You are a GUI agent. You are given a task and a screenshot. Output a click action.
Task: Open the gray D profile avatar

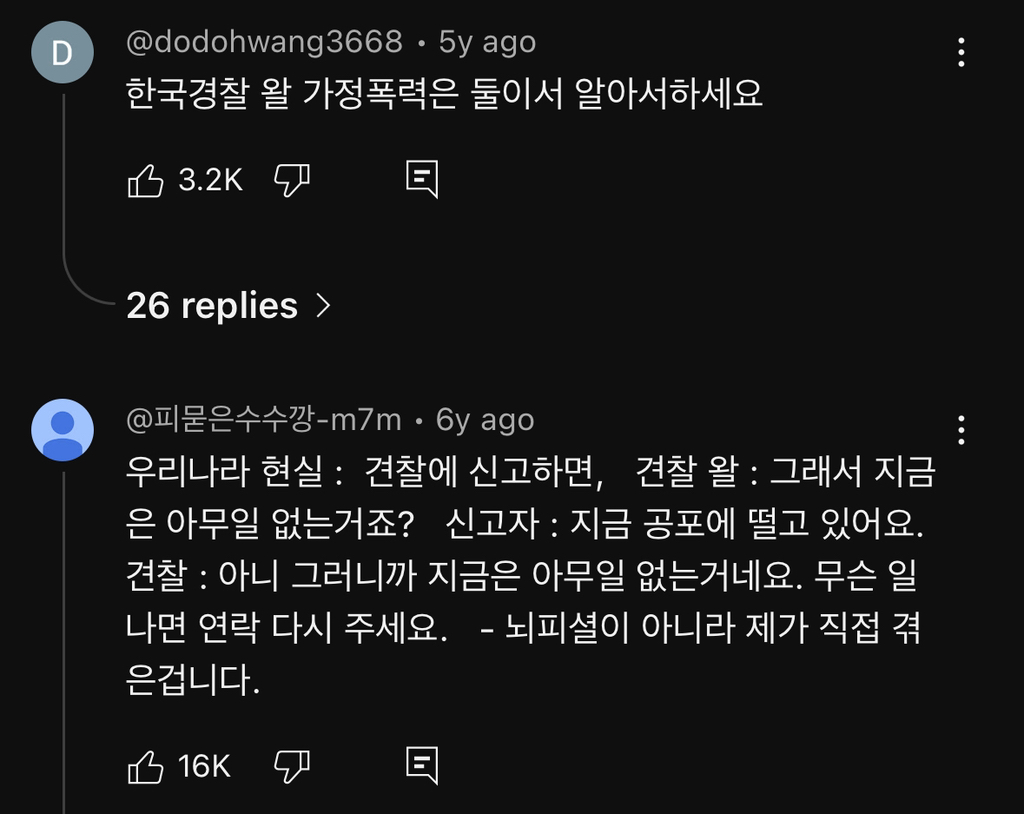pos(62,52)
